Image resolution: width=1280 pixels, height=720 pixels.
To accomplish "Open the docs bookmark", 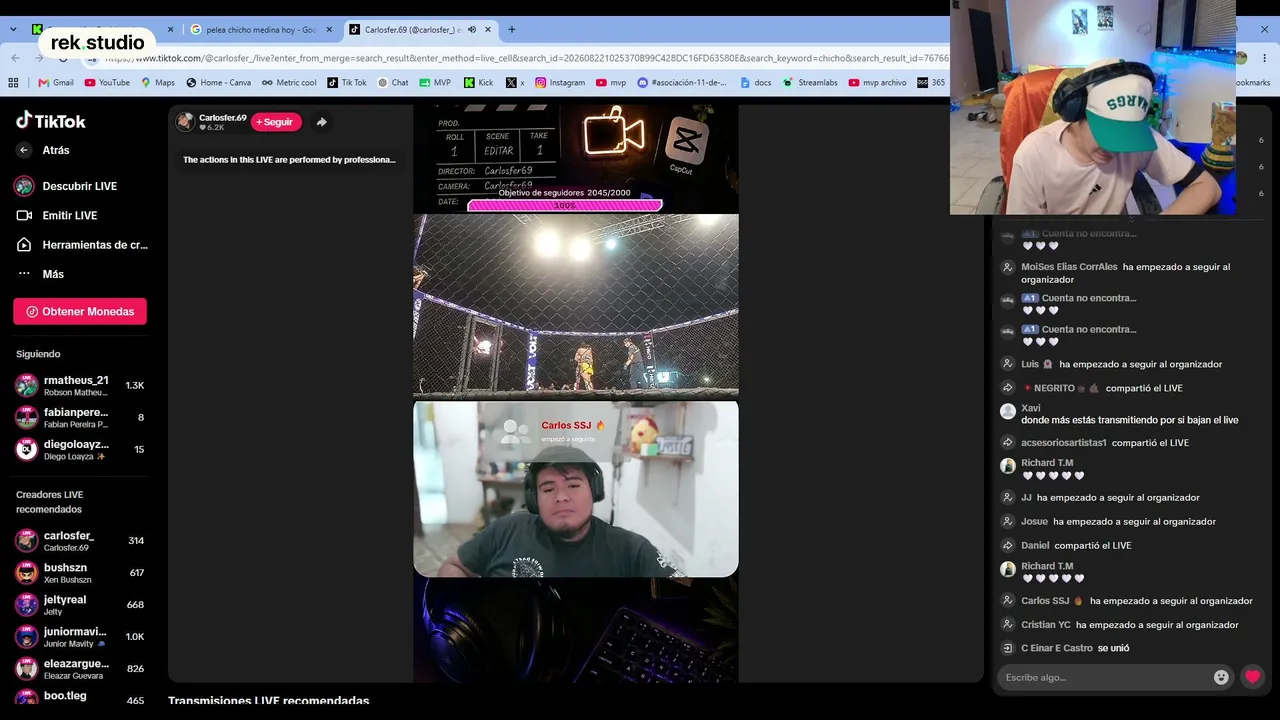I will point(756,83).
